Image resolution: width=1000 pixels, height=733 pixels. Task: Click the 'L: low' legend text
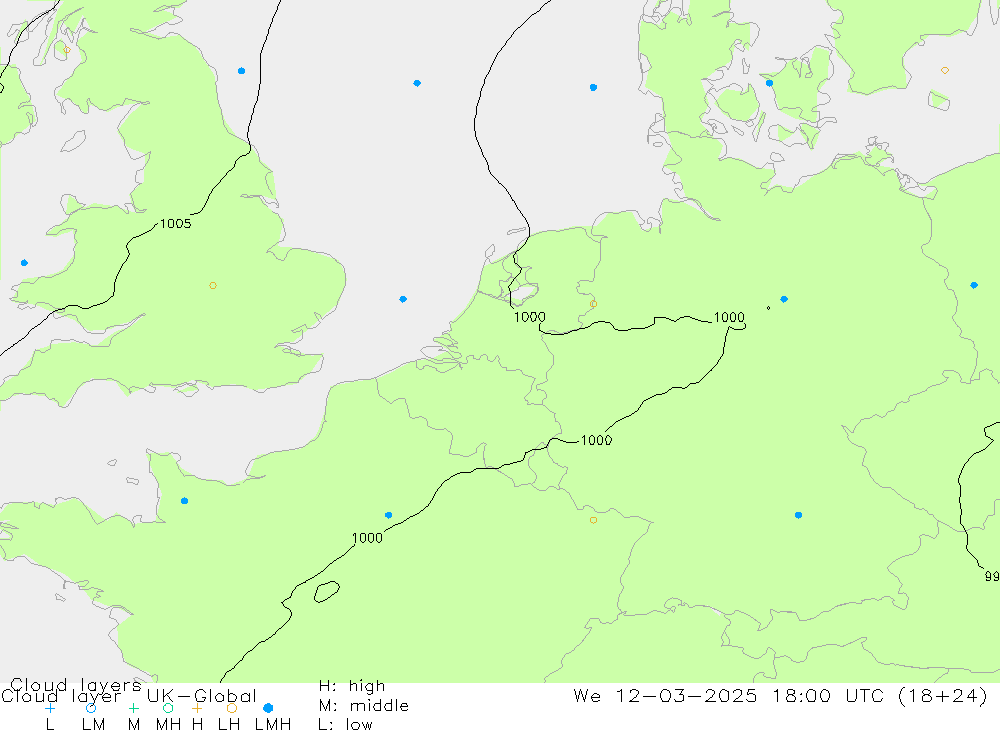(345, 725)
